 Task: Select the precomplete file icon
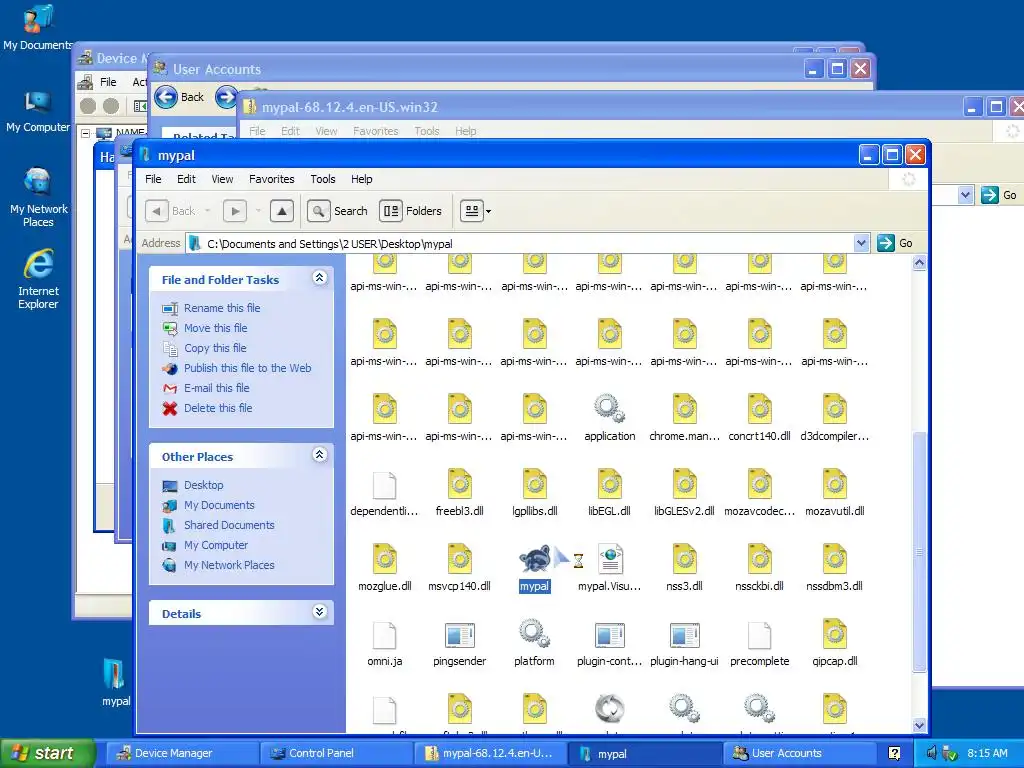(x=760, y=634)
